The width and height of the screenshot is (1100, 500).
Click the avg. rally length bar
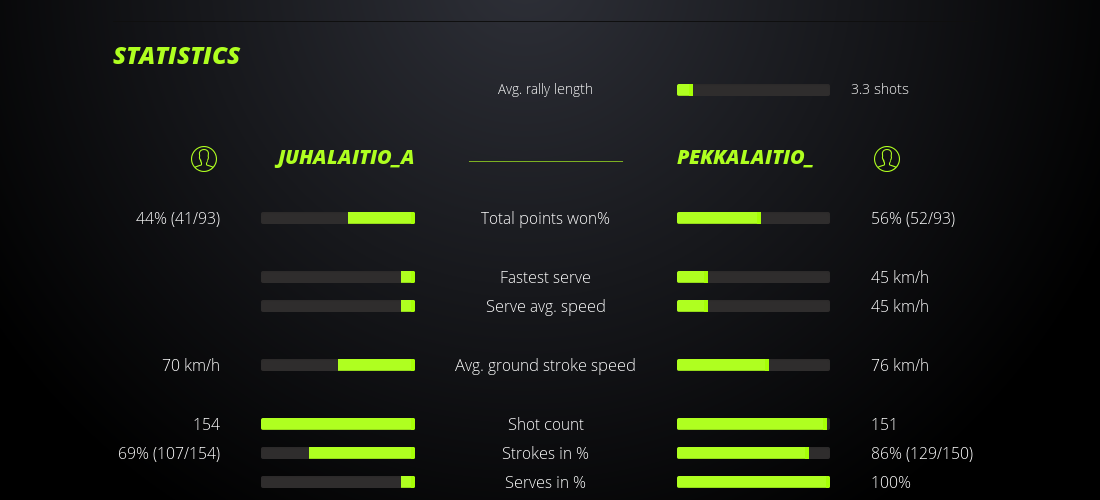[753, 90]
